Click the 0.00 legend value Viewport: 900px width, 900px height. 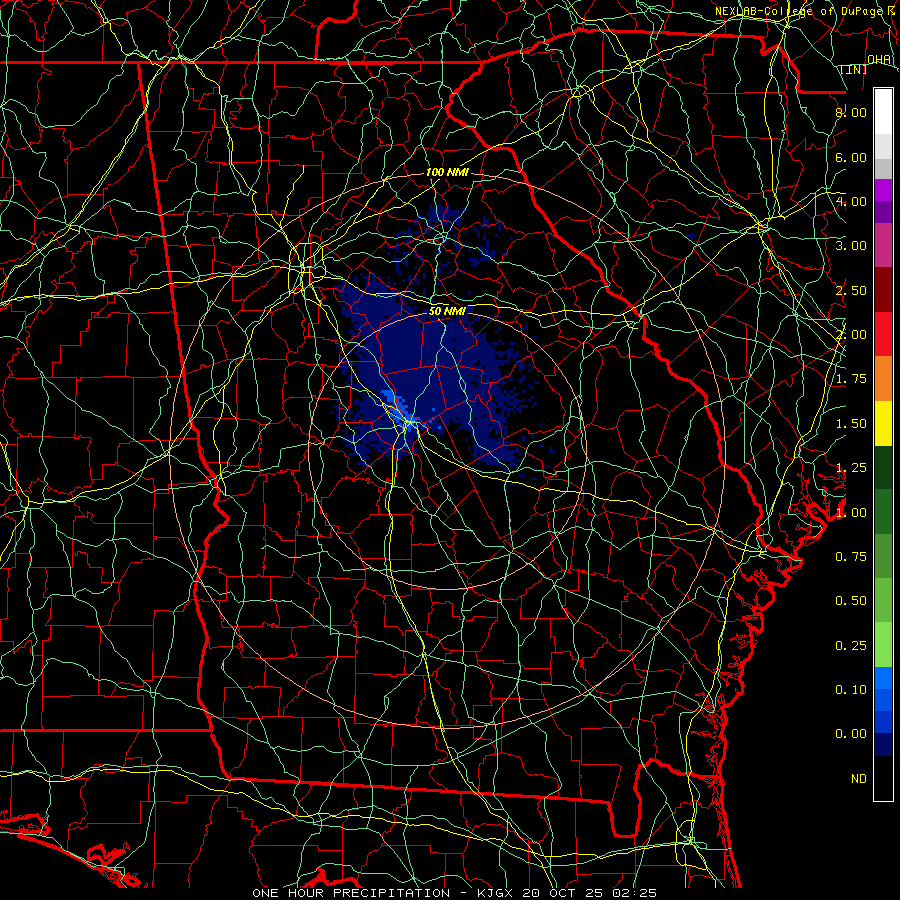(x=851, y=734)
